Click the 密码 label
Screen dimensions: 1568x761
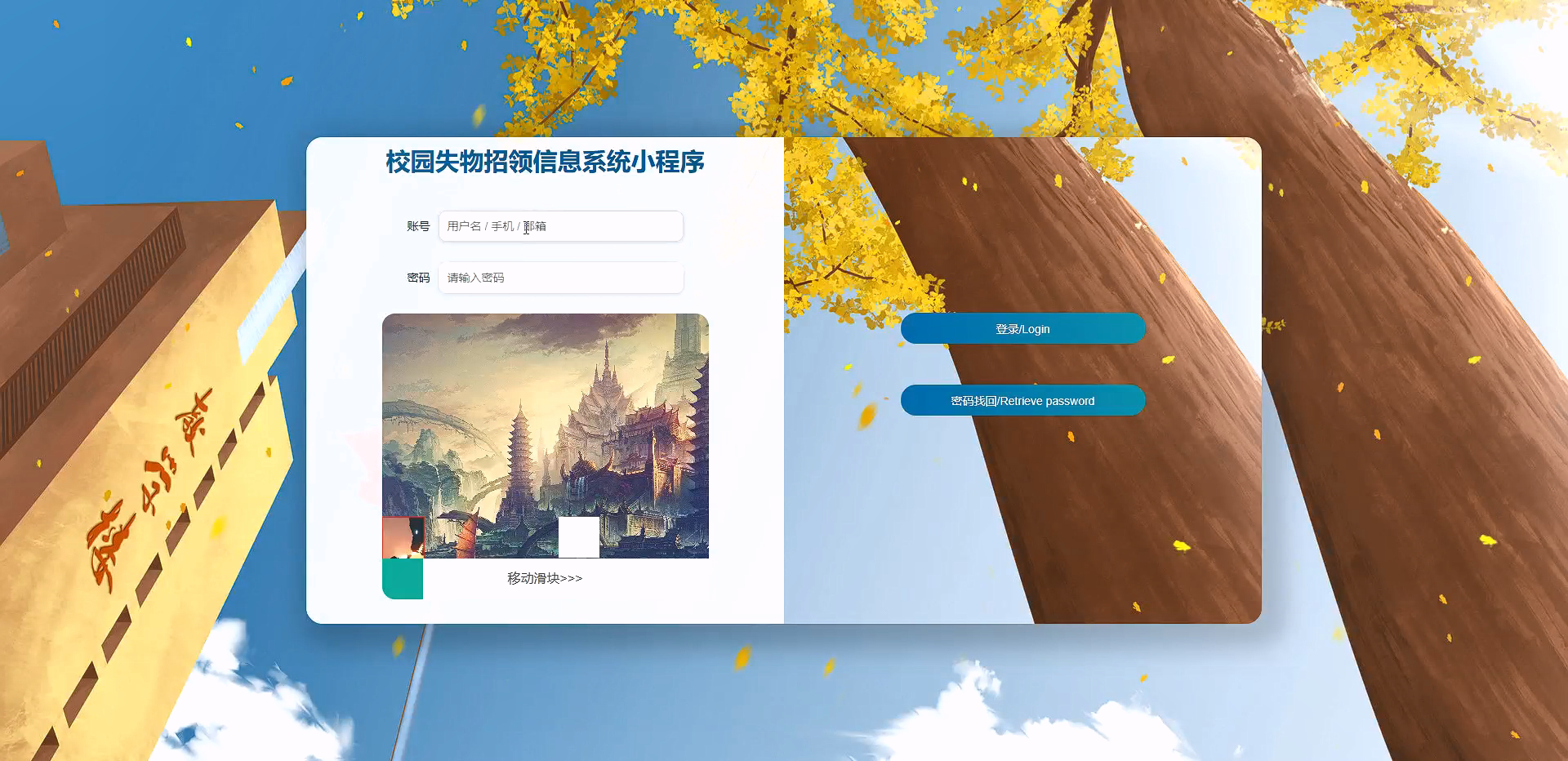[x=418, y=278]
